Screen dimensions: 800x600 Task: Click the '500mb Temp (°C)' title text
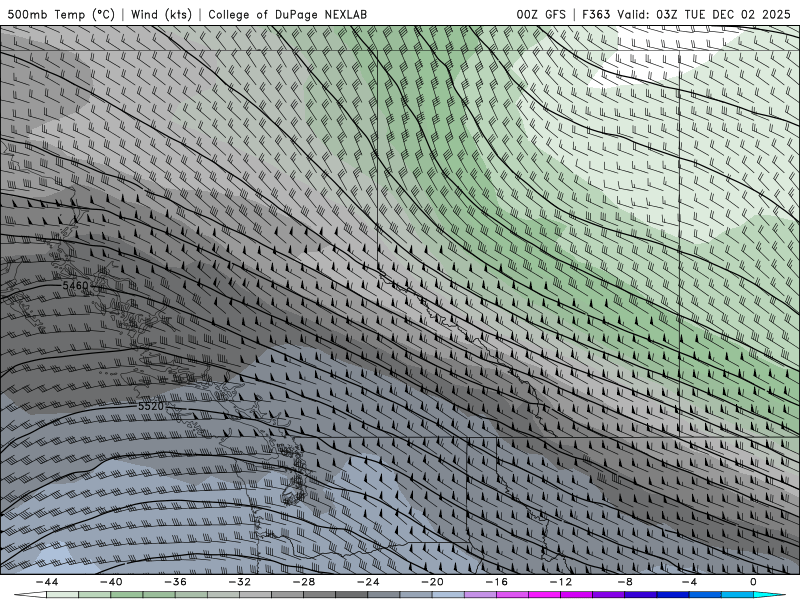61,14
